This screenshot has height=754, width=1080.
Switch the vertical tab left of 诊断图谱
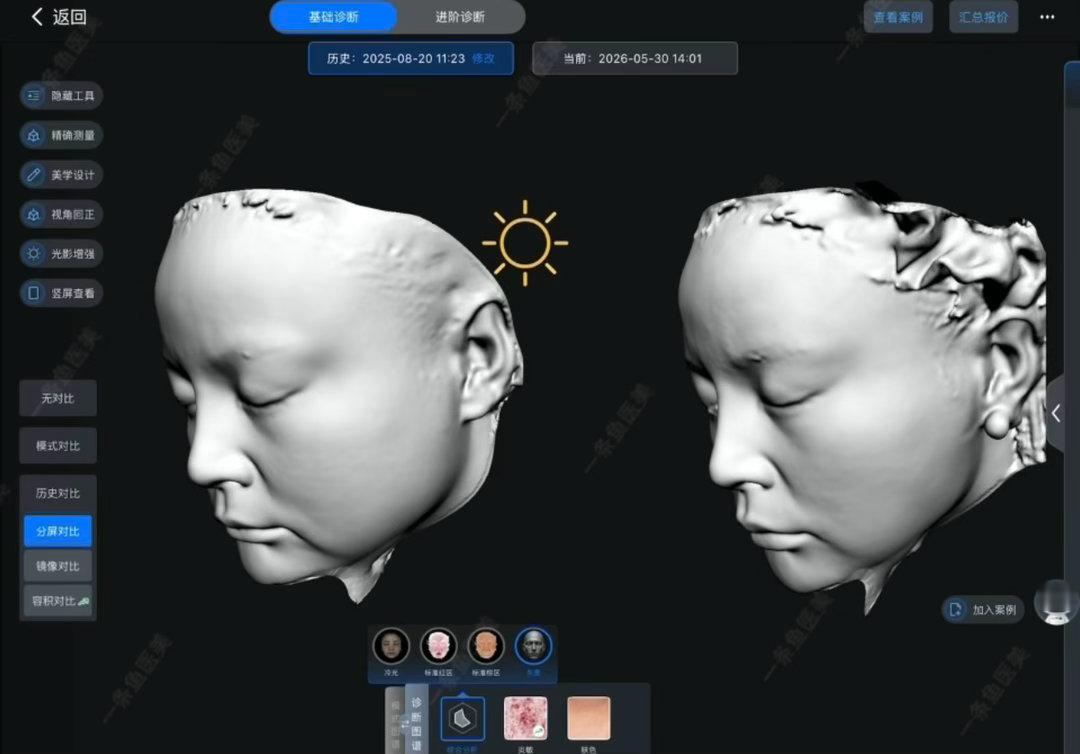click(395, 720)
